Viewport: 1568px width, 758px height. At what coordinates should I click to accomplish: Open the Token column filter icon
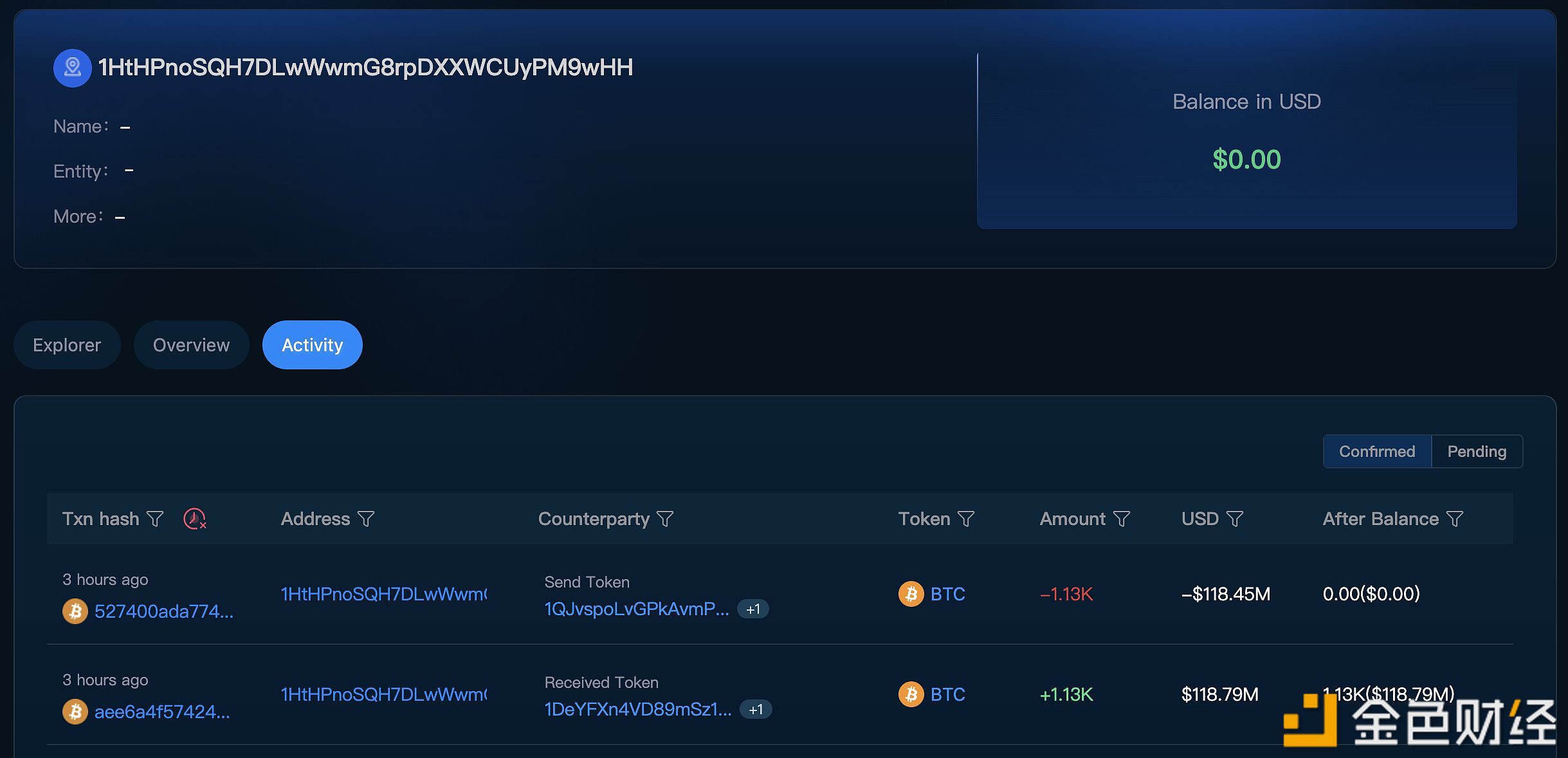pyautogui.click(x=966, y=519)
